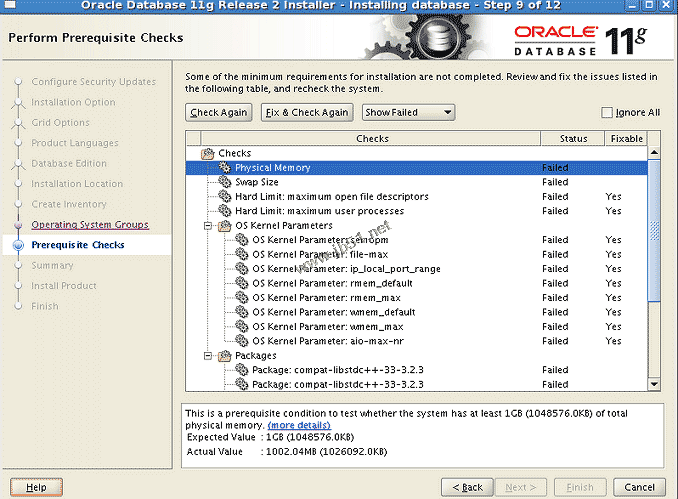
Task: Enable the Ignore All checkbox
Action: (607, 112)
